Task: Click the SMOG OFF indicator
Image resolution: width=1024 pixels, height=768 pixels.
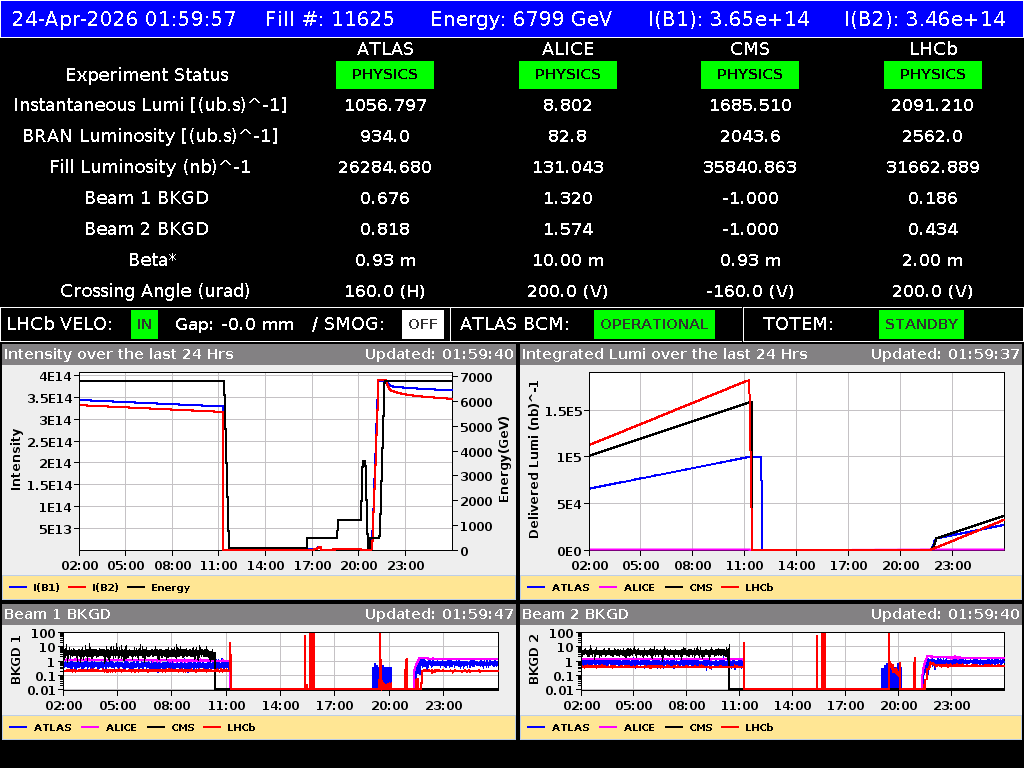Action: 423,325
